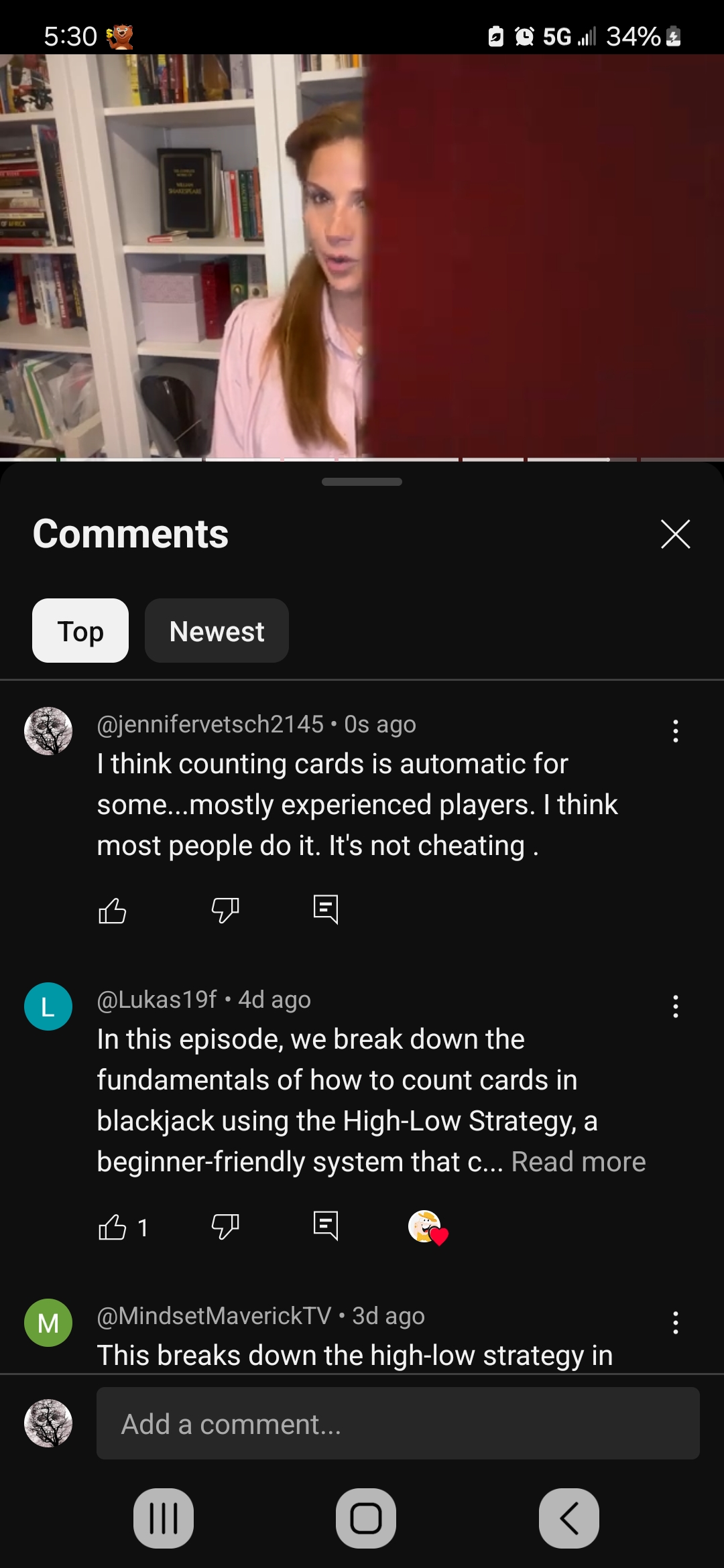Open options menu for @MindsetMaverickTV comment
This screenshot has height=1568, width=724.
click(676, 1323)
